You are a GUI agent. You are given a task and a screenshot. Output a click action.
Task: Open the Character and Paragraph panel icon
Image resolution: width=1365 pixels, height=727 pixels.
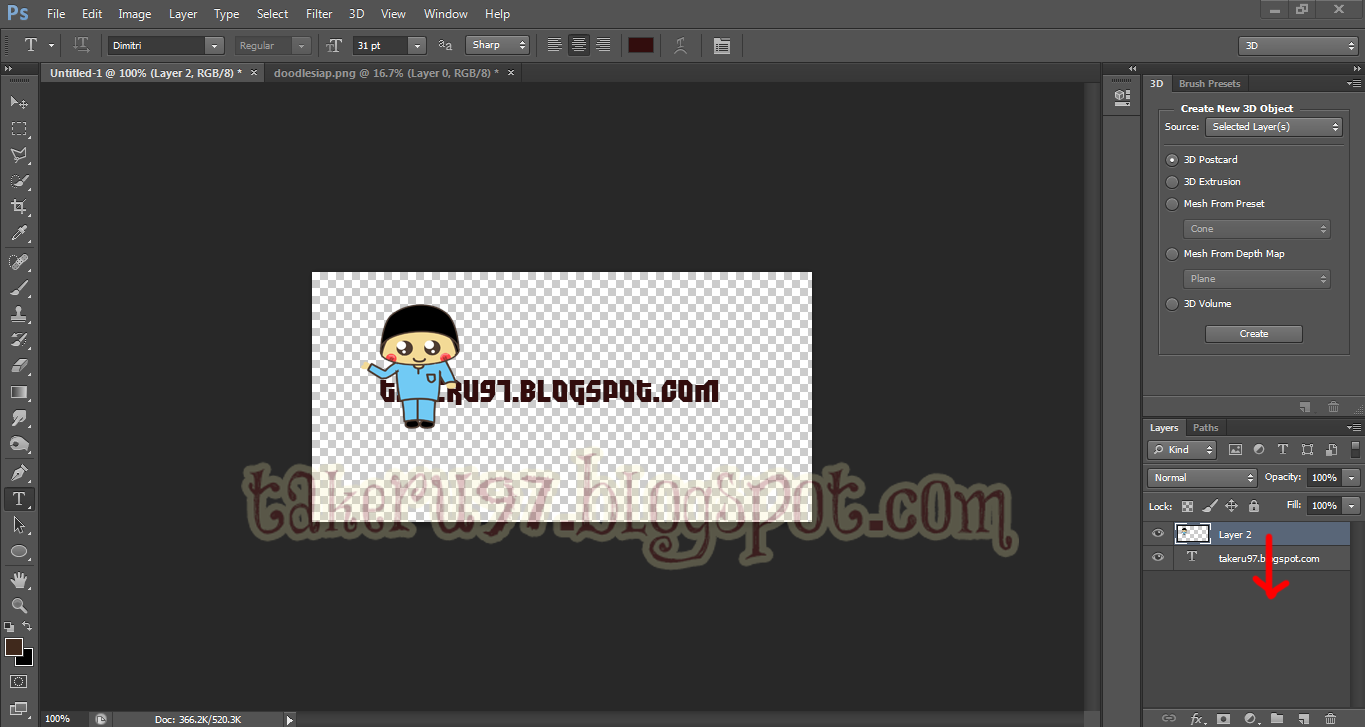click(722, 45)
